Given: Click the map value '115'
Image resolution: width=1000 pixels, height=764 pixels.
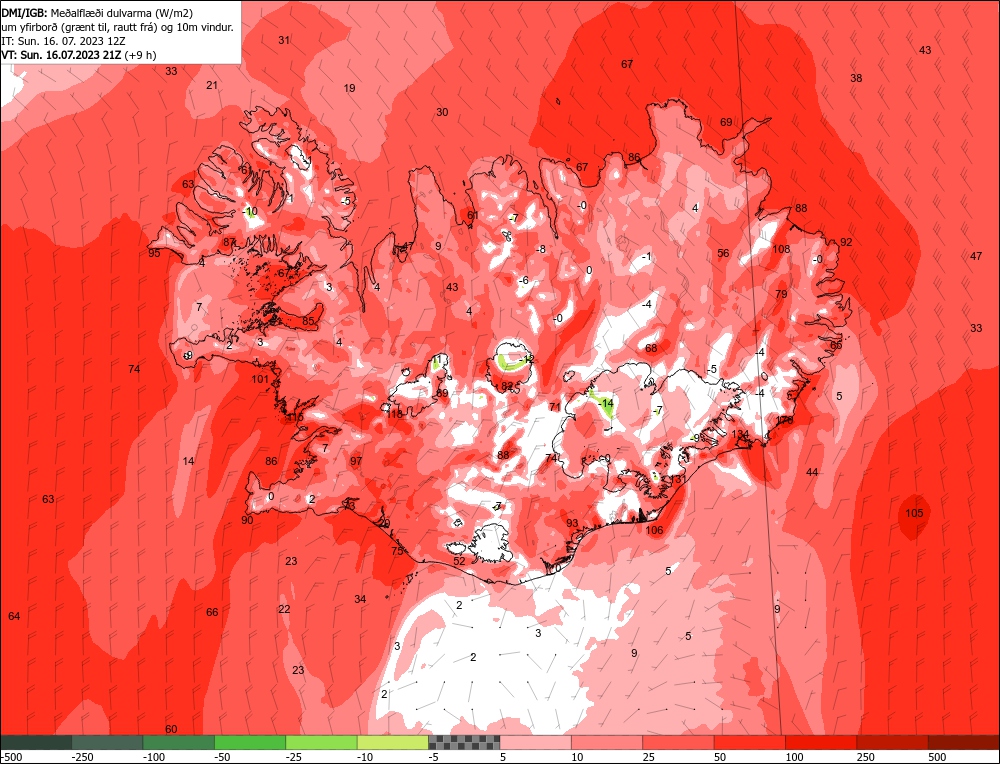Looking at the screenshot, I should tap(295, 418).
